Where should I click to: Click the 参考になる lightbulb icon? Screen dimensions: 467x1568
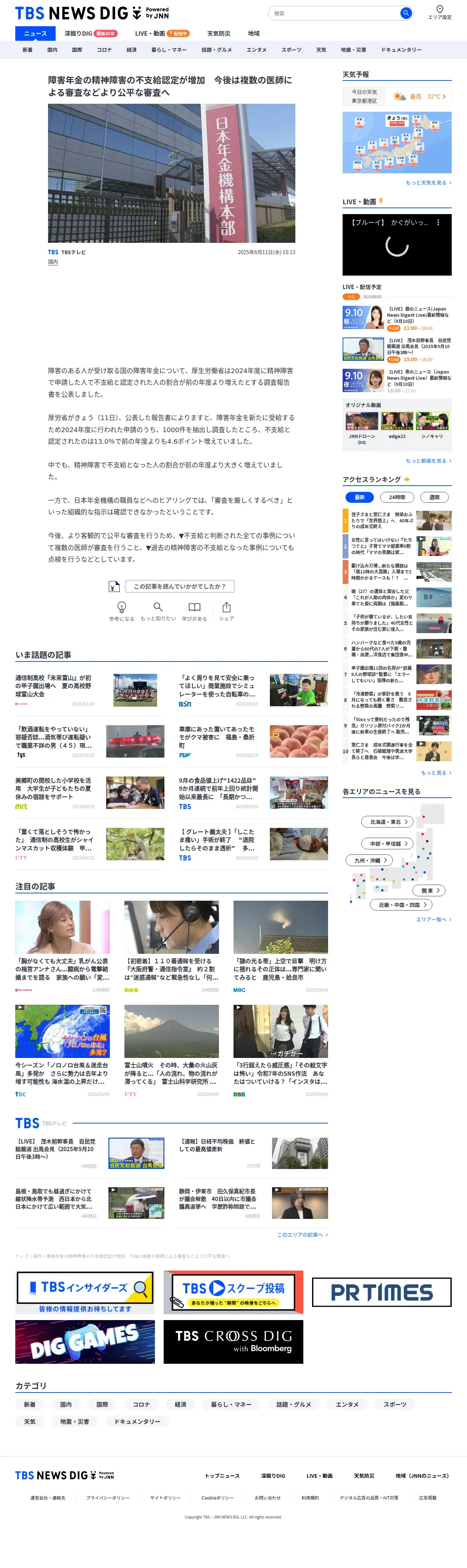[121, 607]
